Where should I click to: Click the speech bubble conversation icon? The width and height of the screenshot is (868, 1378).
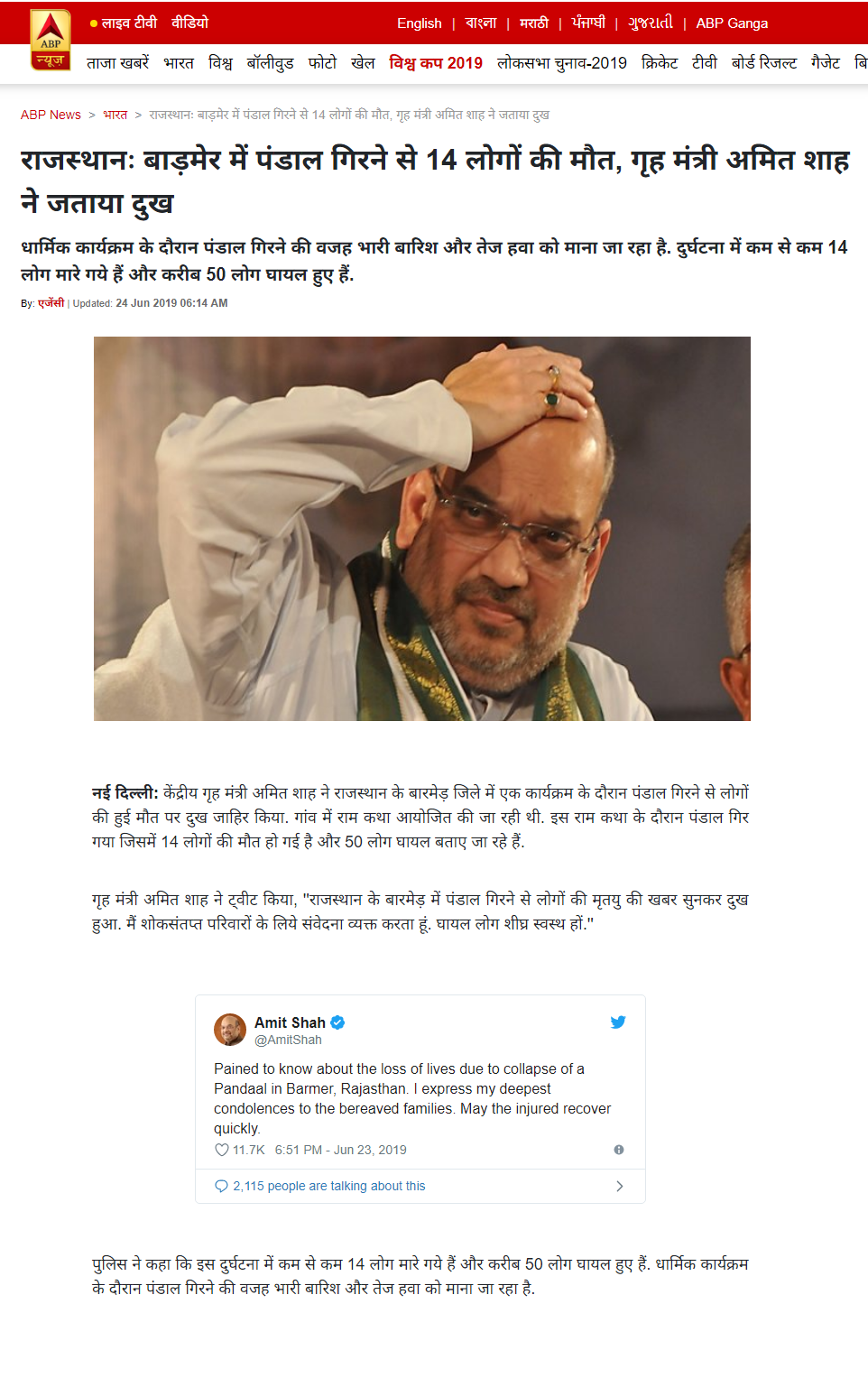(221, 1186)
